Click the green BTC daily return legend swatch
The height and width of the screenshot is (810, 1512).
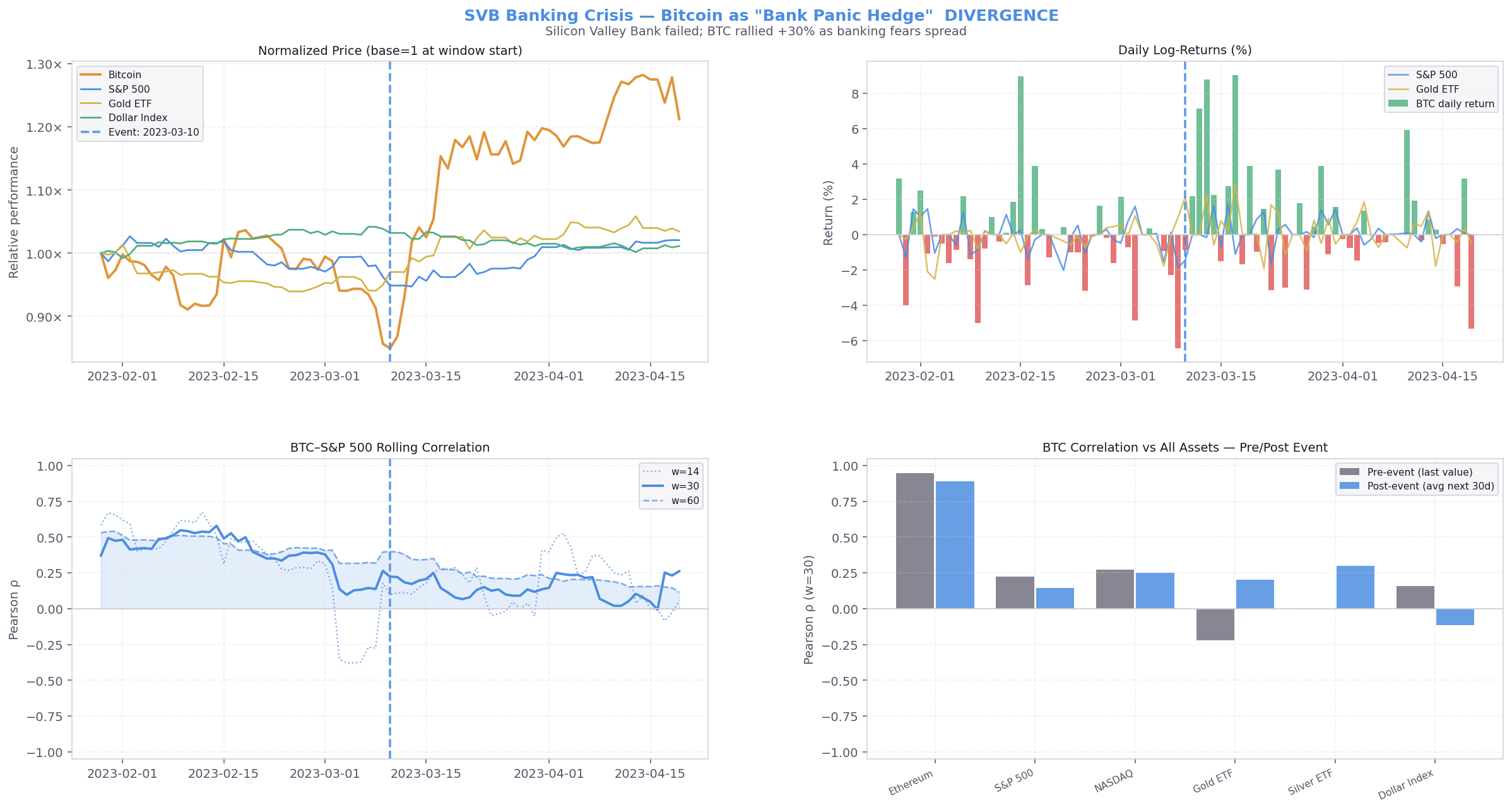(x=1398, y=104)
